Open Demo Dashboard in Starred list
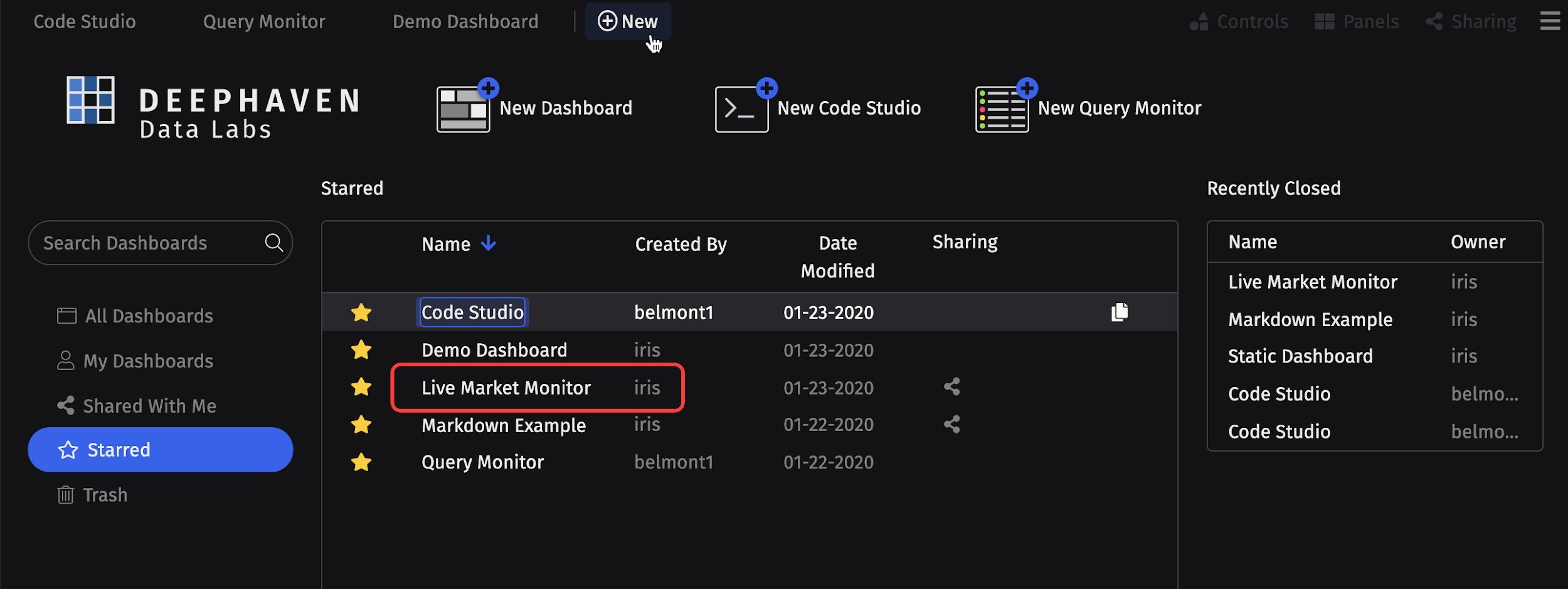Image resolution: width=1568 pixels, height=589 pixels. click(494, 350)
